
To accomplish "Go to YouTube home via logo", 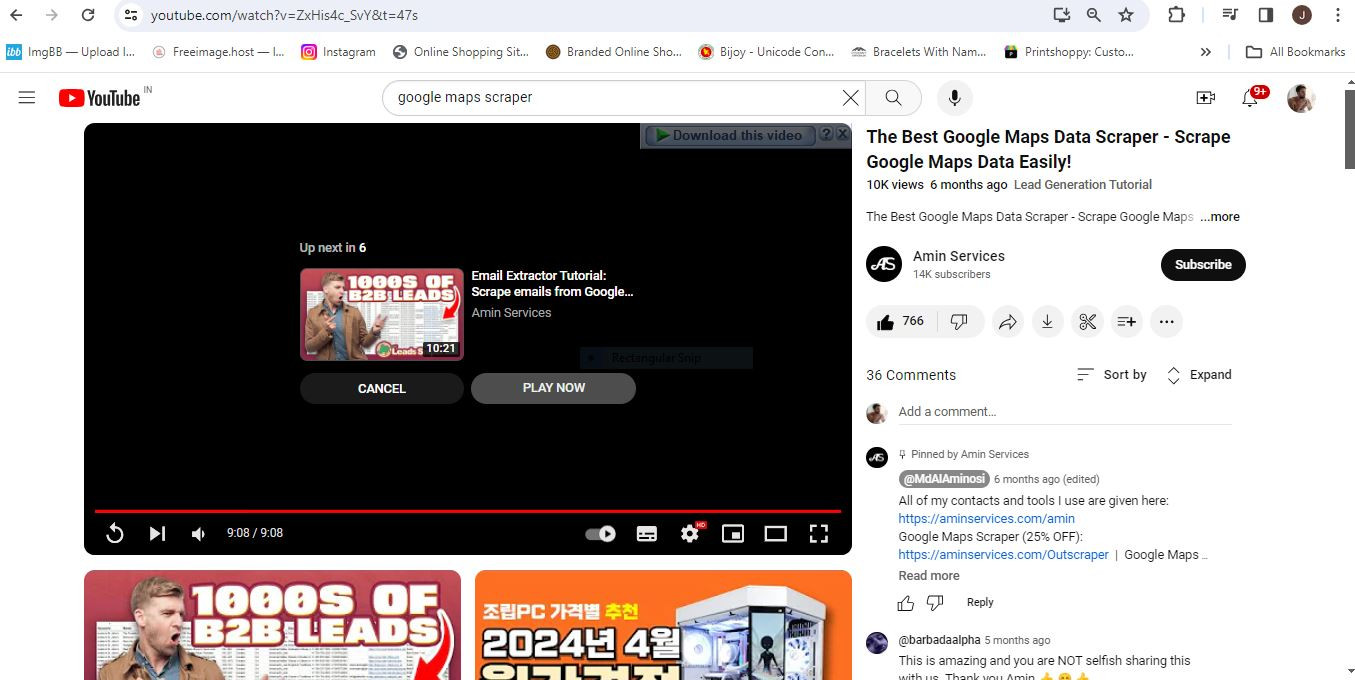I will click(99, 97).
